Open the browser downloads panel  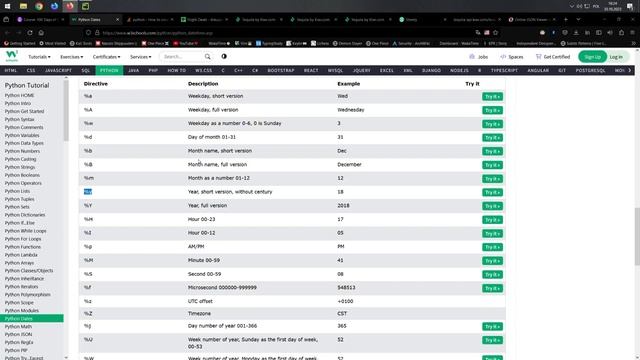point(576,33)
